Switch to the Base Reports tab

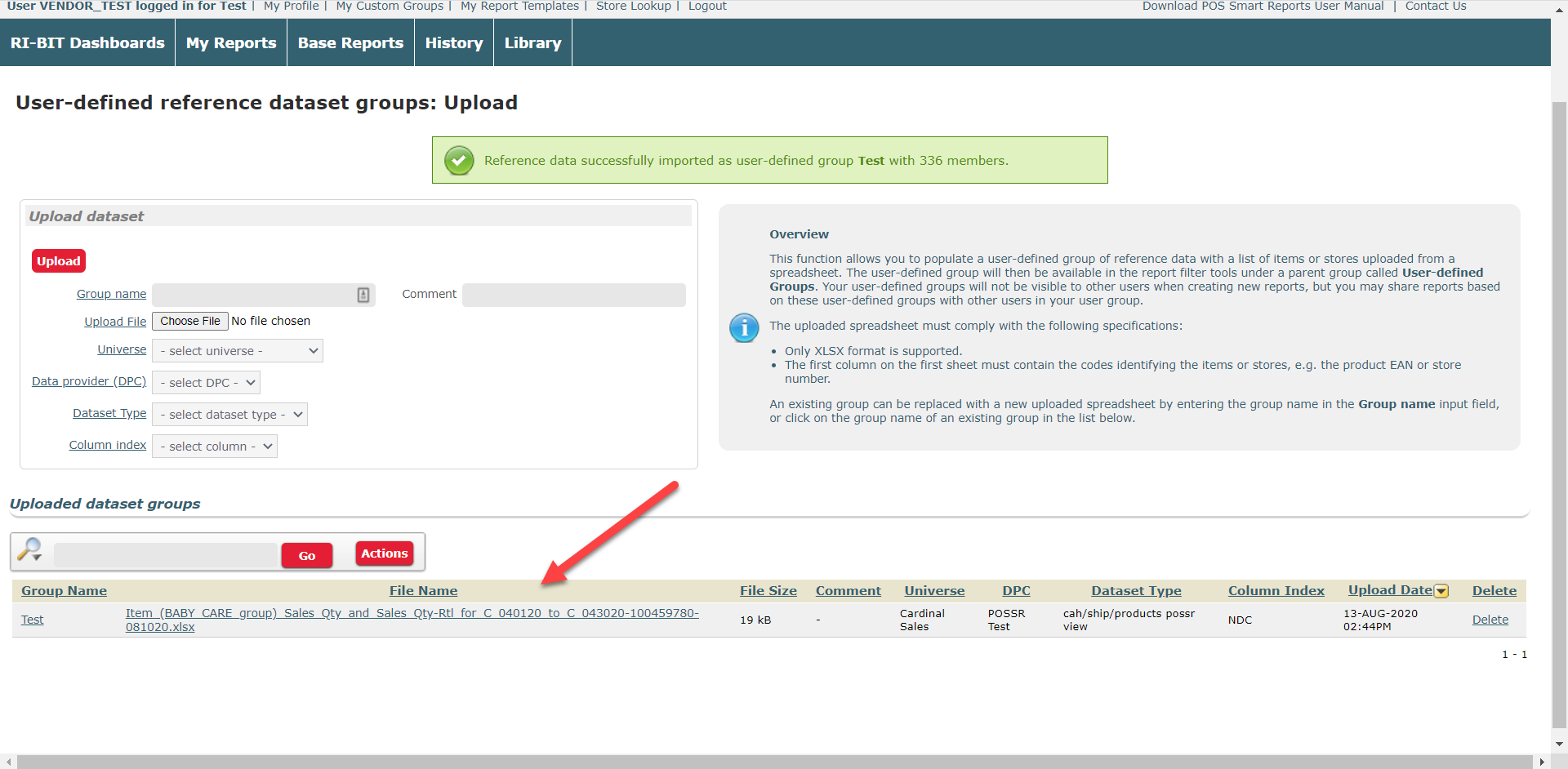click(x=350, y=43)
